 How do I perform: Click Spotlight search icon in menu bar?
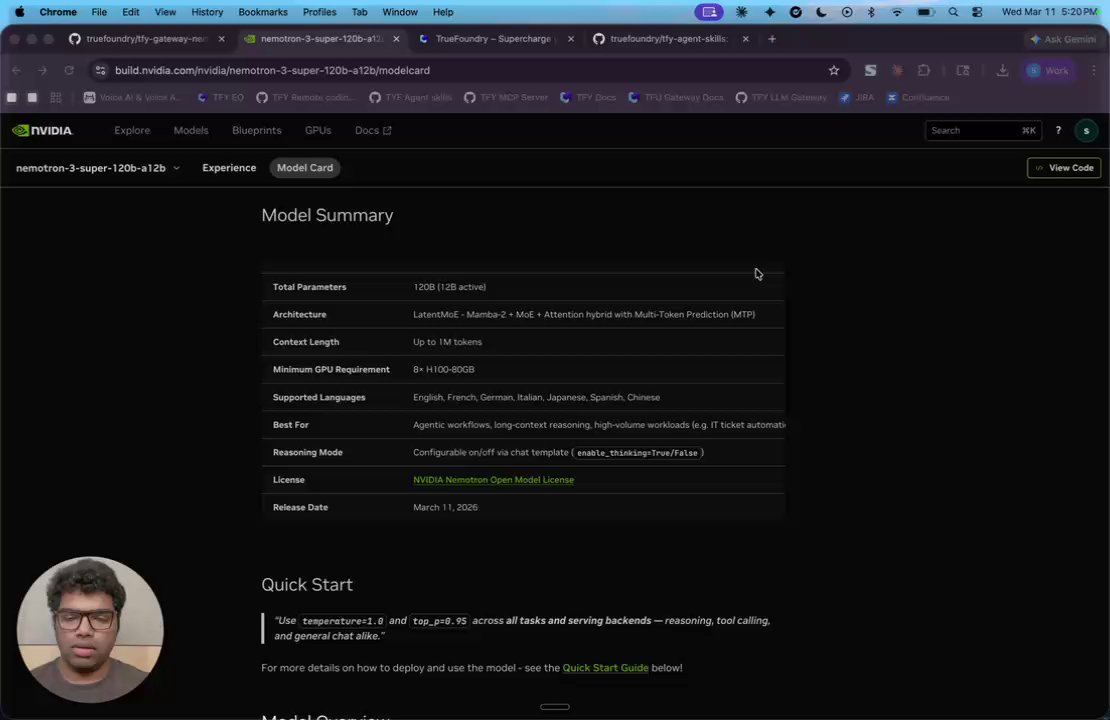pyautogui.click(x=953, y=12)
